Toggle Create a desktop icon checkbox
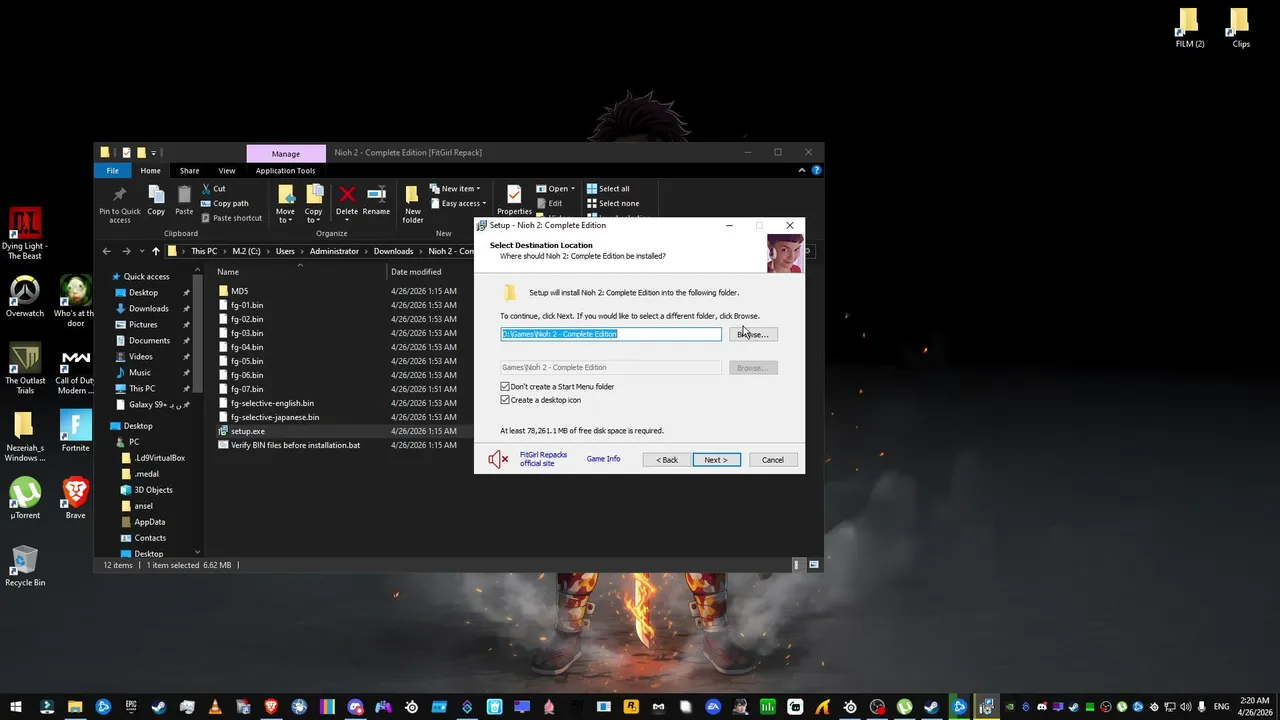Screen dimensions: 1280x720 point(540,399)
